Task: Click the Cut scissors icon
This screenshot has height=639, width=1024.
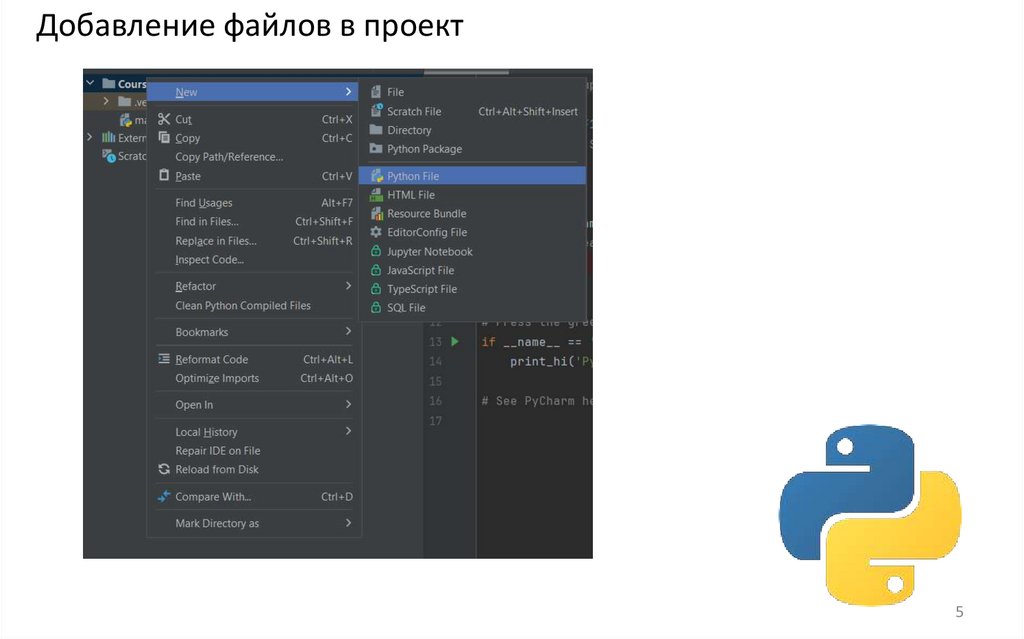Action: pyautogui.click(x=164, y=119)
